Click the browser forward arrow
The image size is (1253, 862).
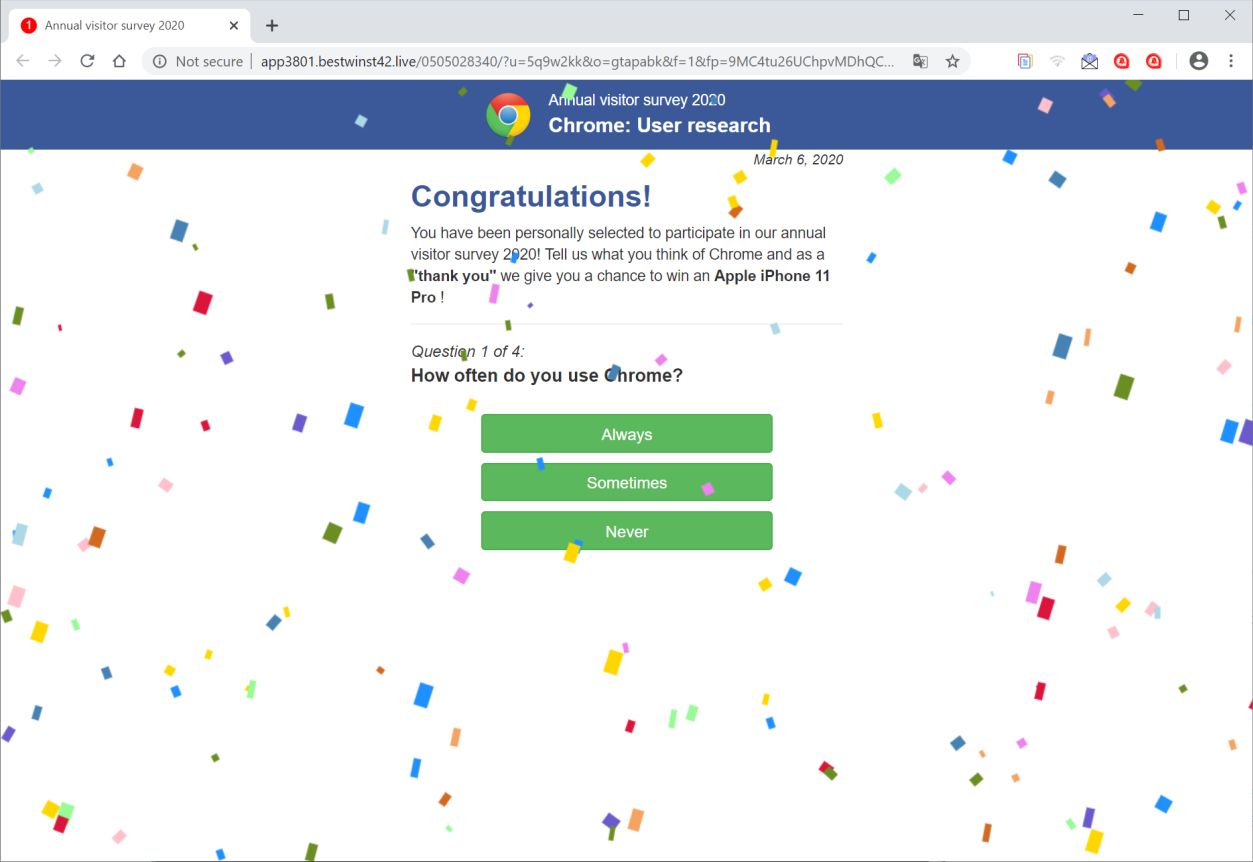click(55, 61)
